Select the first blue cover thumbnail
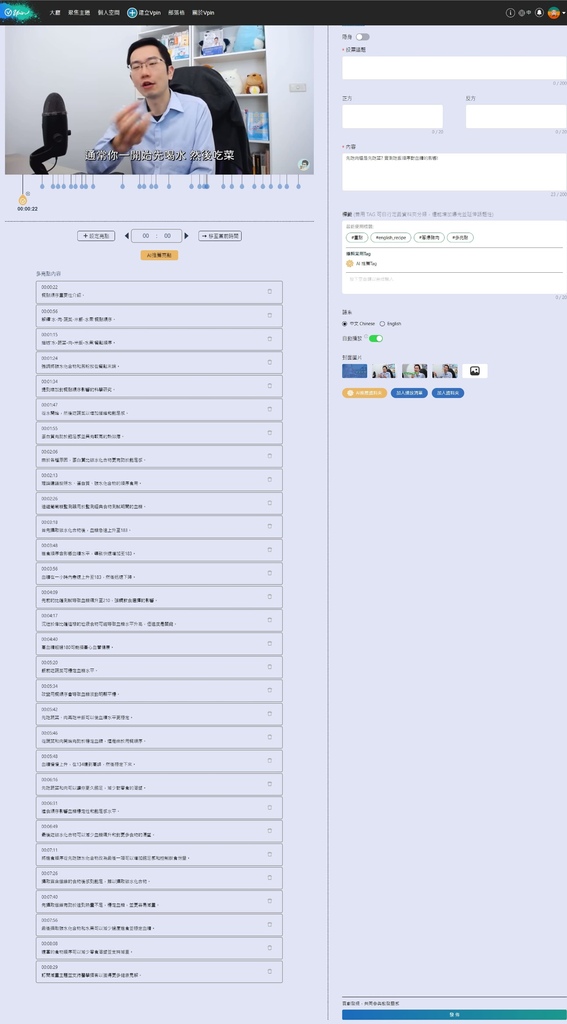 [x=355, y=371]
